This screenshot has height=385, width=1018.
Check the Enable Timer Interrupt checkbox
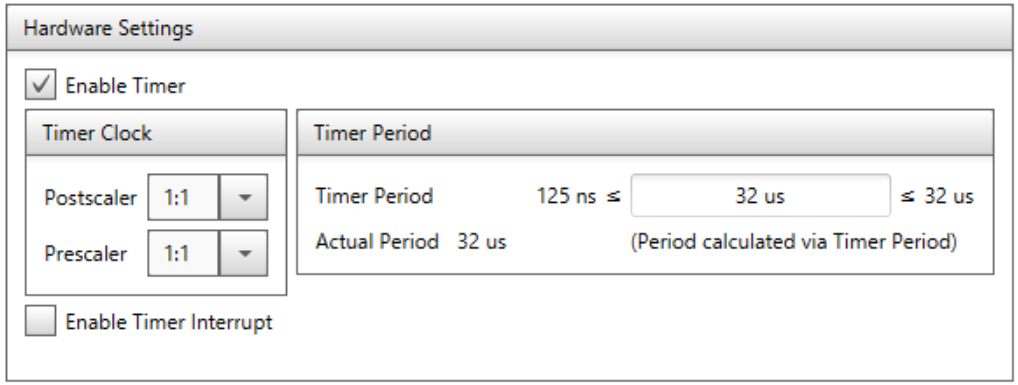tap(40, 321)
